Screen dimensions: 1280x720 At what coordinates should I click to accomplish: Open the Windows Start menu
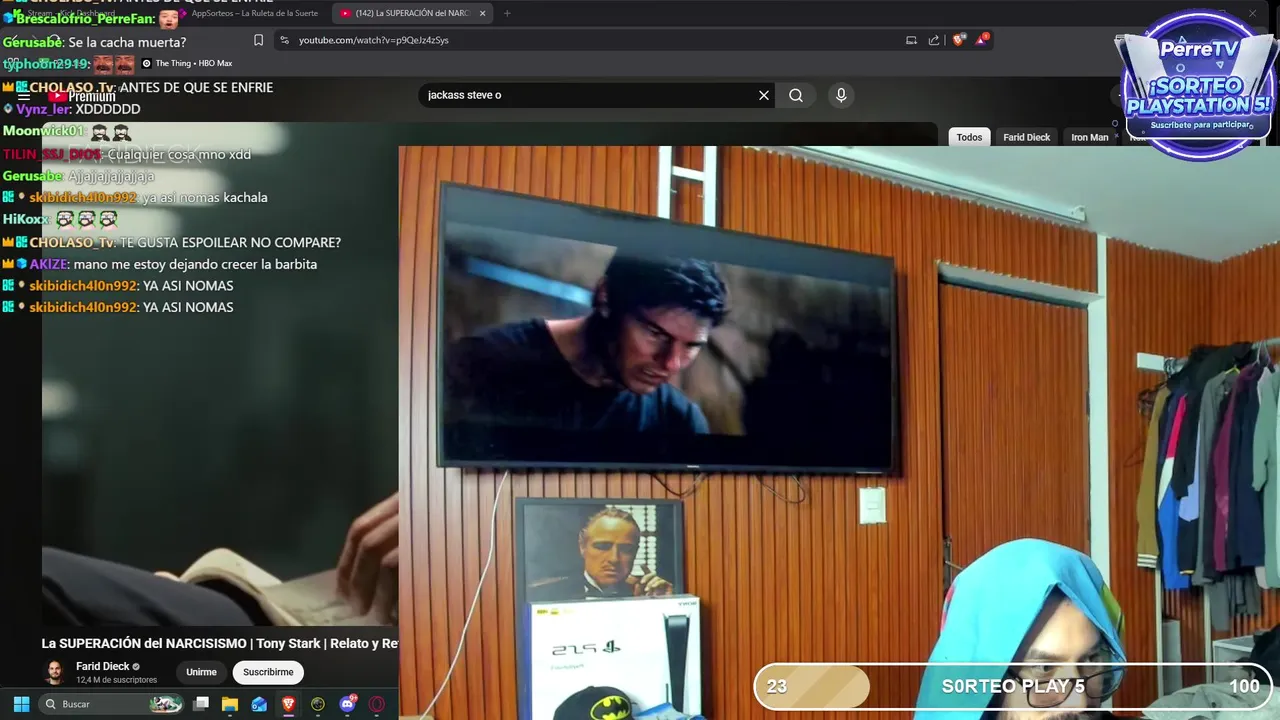pyautogui.click(x=21, y=704)
